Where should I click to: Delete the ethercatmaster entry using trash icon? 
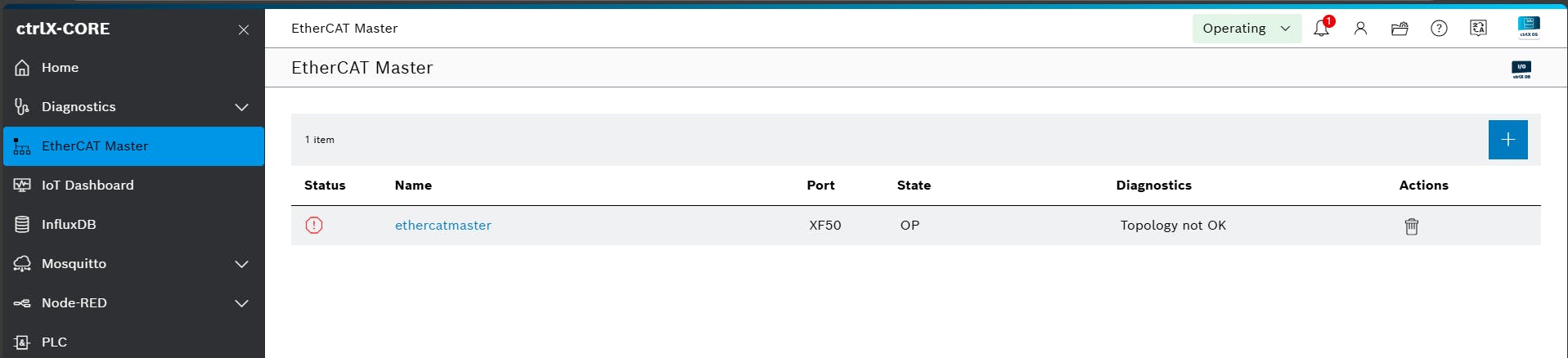(1411, 226)
